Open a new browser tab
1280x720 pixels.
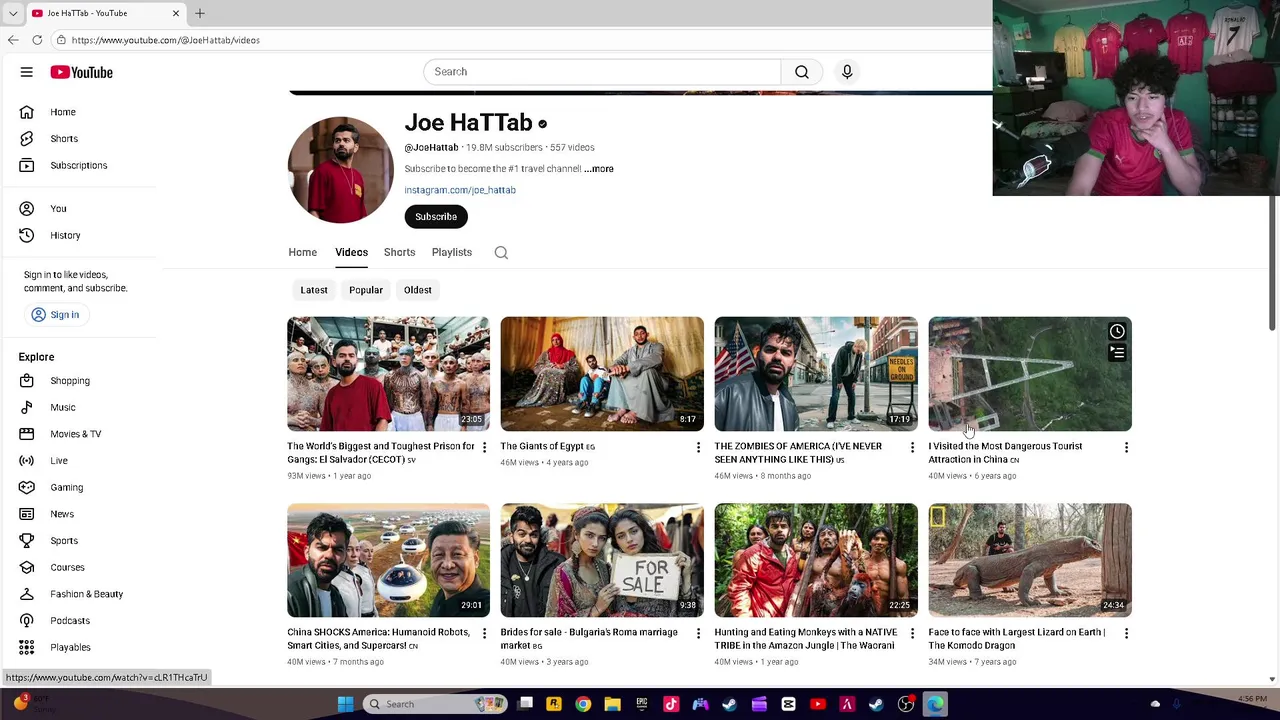(200, 13)
